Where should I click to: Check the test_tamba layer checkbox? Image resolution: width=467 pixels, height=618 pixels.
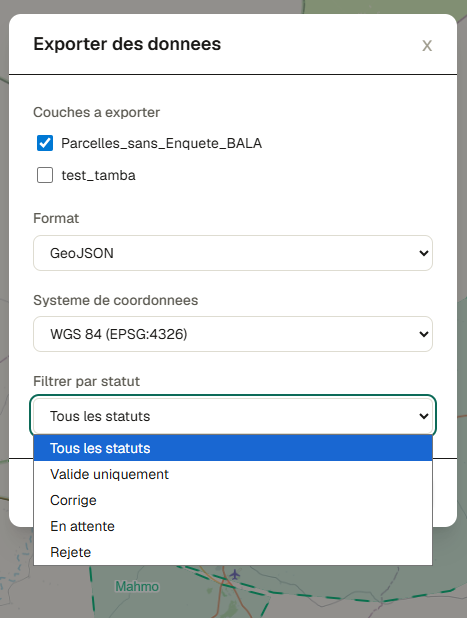pos(45,175)
